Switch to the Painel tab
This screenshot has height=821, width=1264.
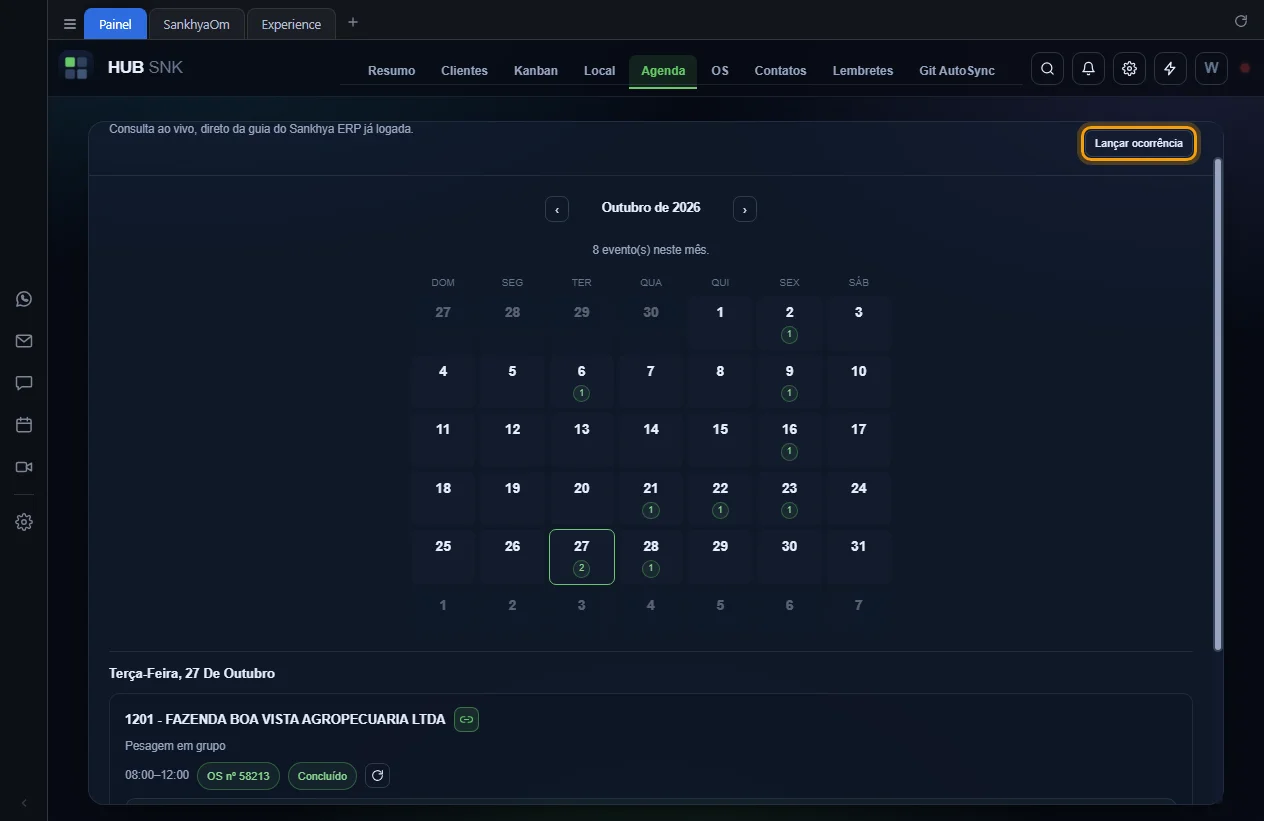click(115, 24)
